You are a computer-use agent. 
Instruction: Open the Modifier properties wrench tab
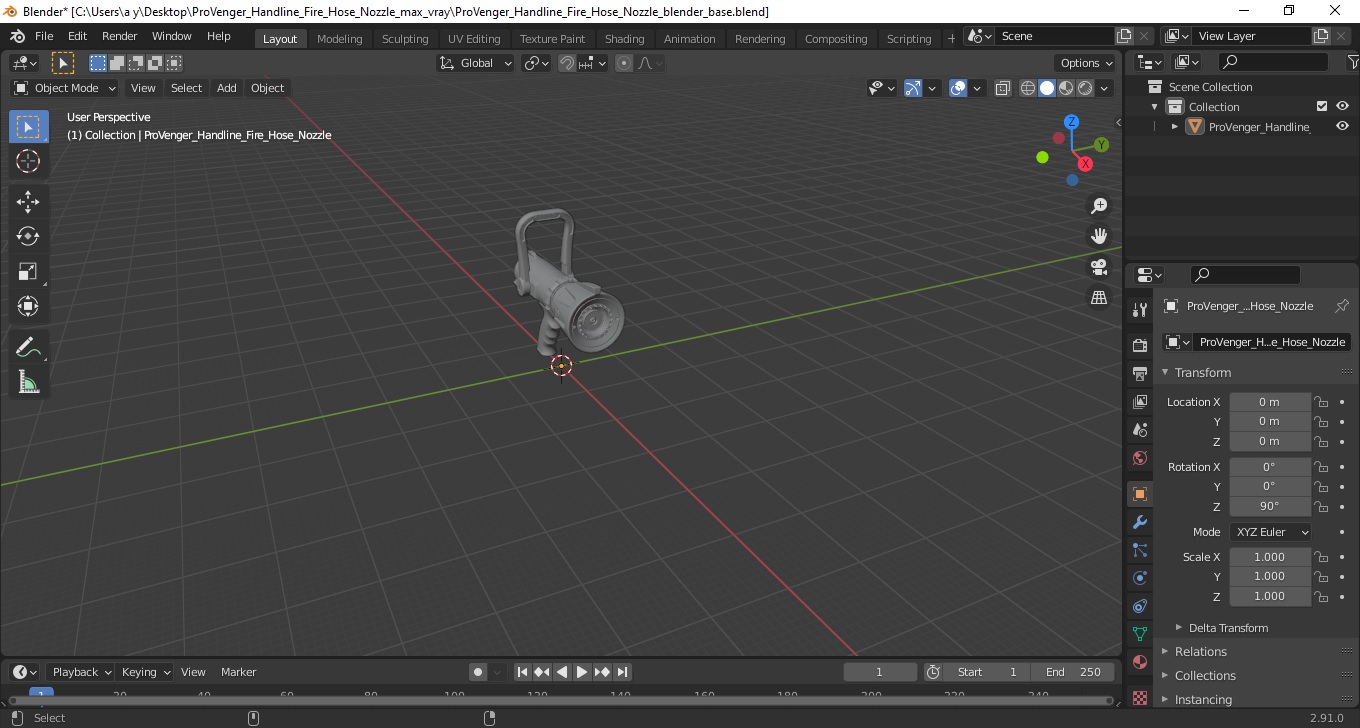pos(1139,522)
